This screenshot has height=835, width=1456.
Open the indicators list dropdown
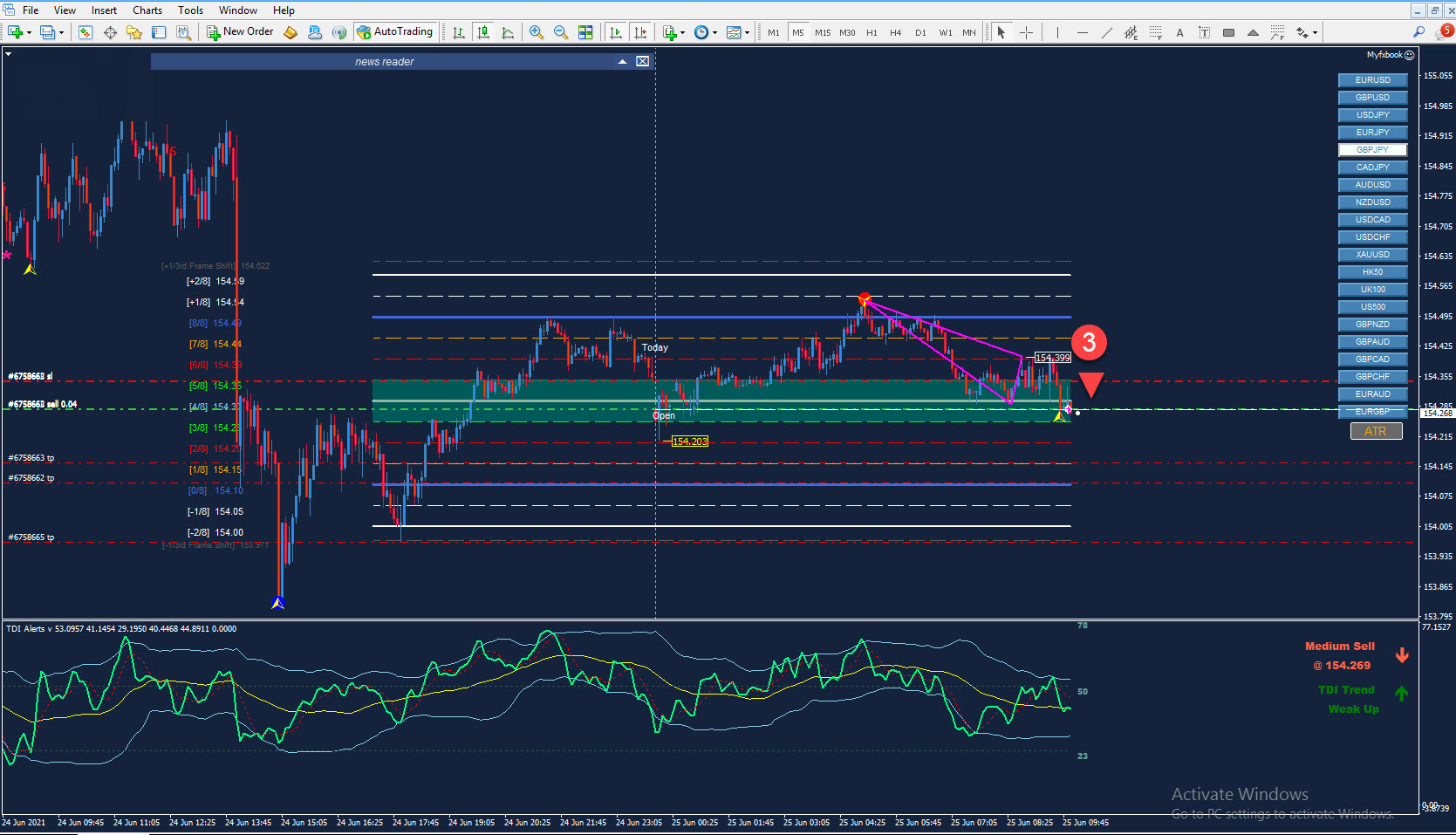(673, 32)
